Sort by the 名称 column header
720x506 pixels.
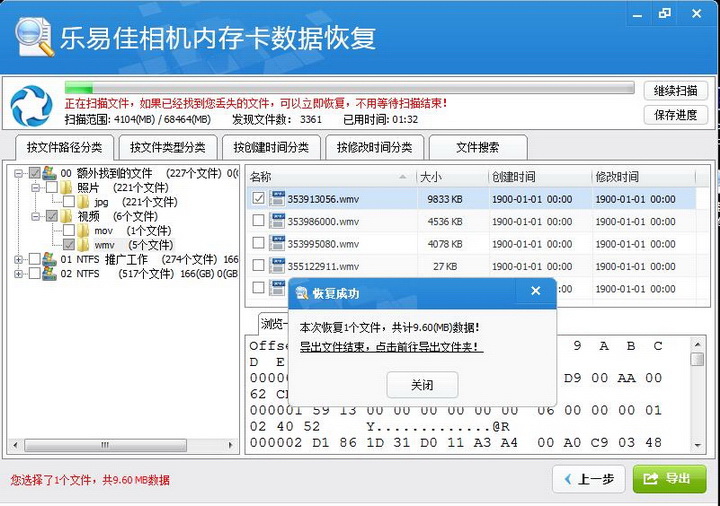pos(331,177)
